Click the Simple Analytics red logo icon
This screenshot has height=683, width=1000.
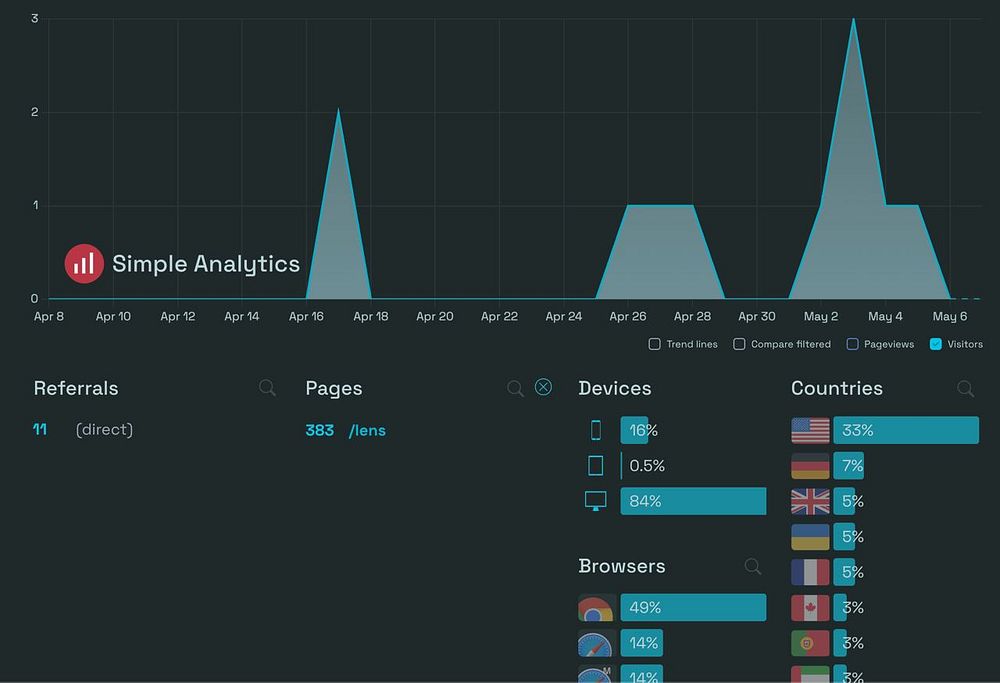coord(84,263)
